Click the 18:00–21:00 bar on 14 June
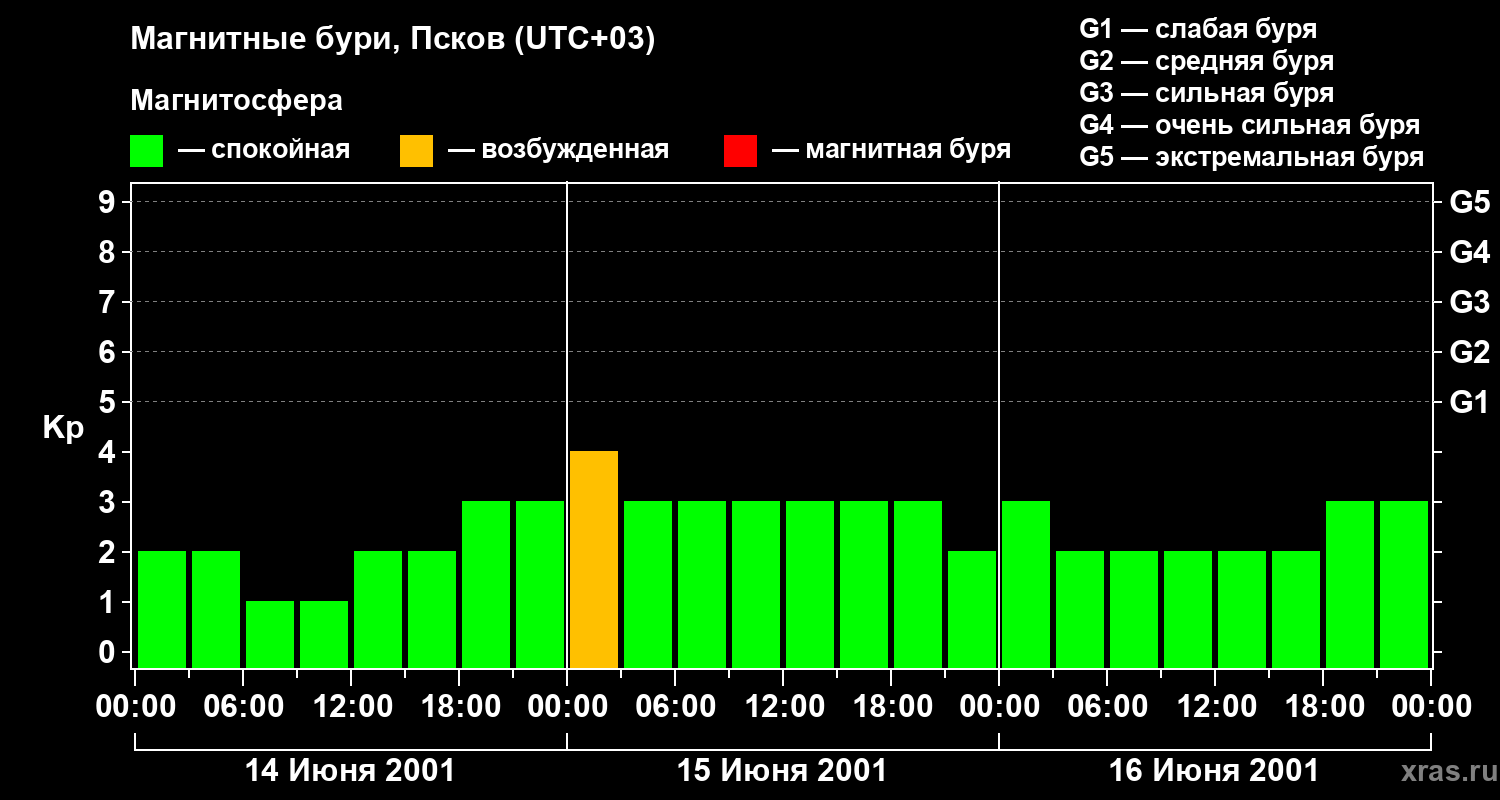Viewport: 1500px width, 800px height. point(486,584)
